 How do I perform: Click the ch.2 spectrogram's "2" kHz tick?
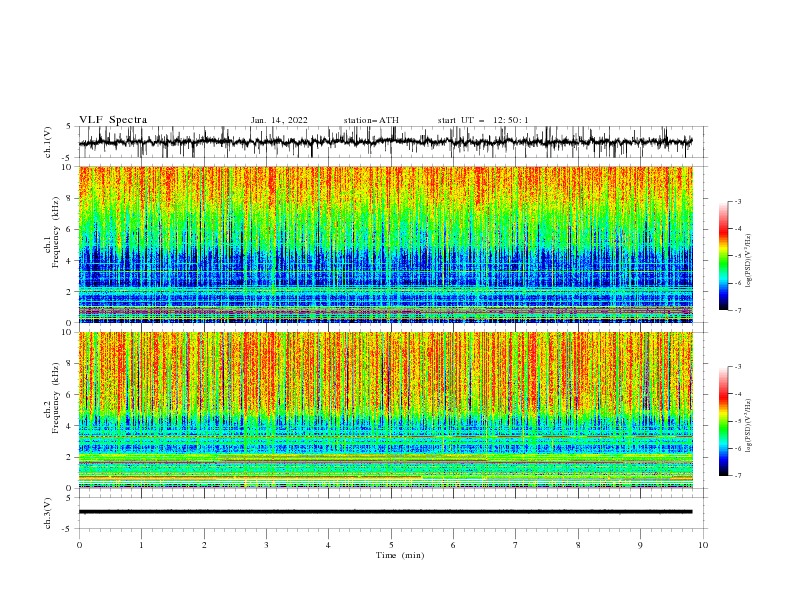point(70,457)
